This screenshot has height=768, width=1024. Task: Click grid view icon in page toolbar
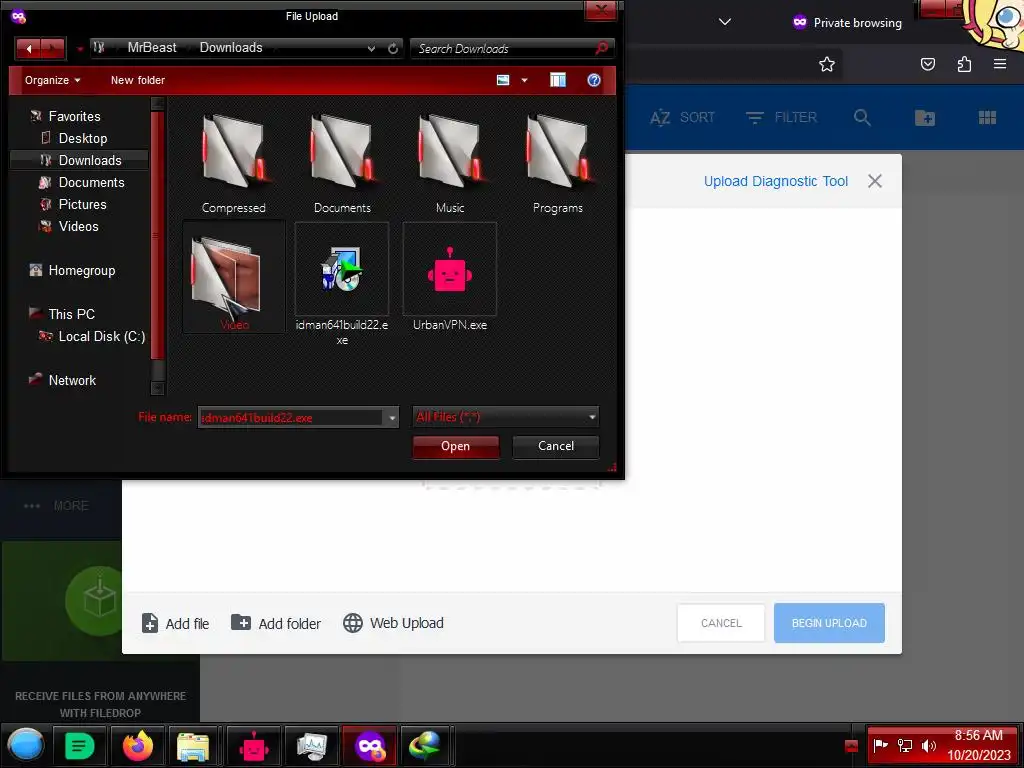pyautogui.click(x=987, y=118)
